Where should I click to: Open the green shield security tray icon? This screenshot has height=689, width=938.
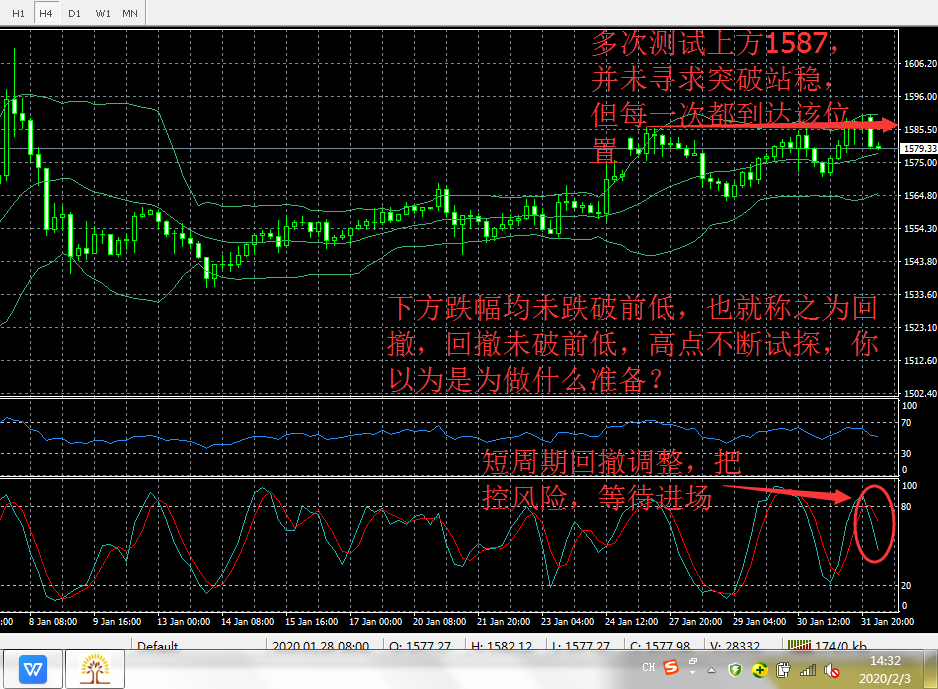tap(735, 670)
